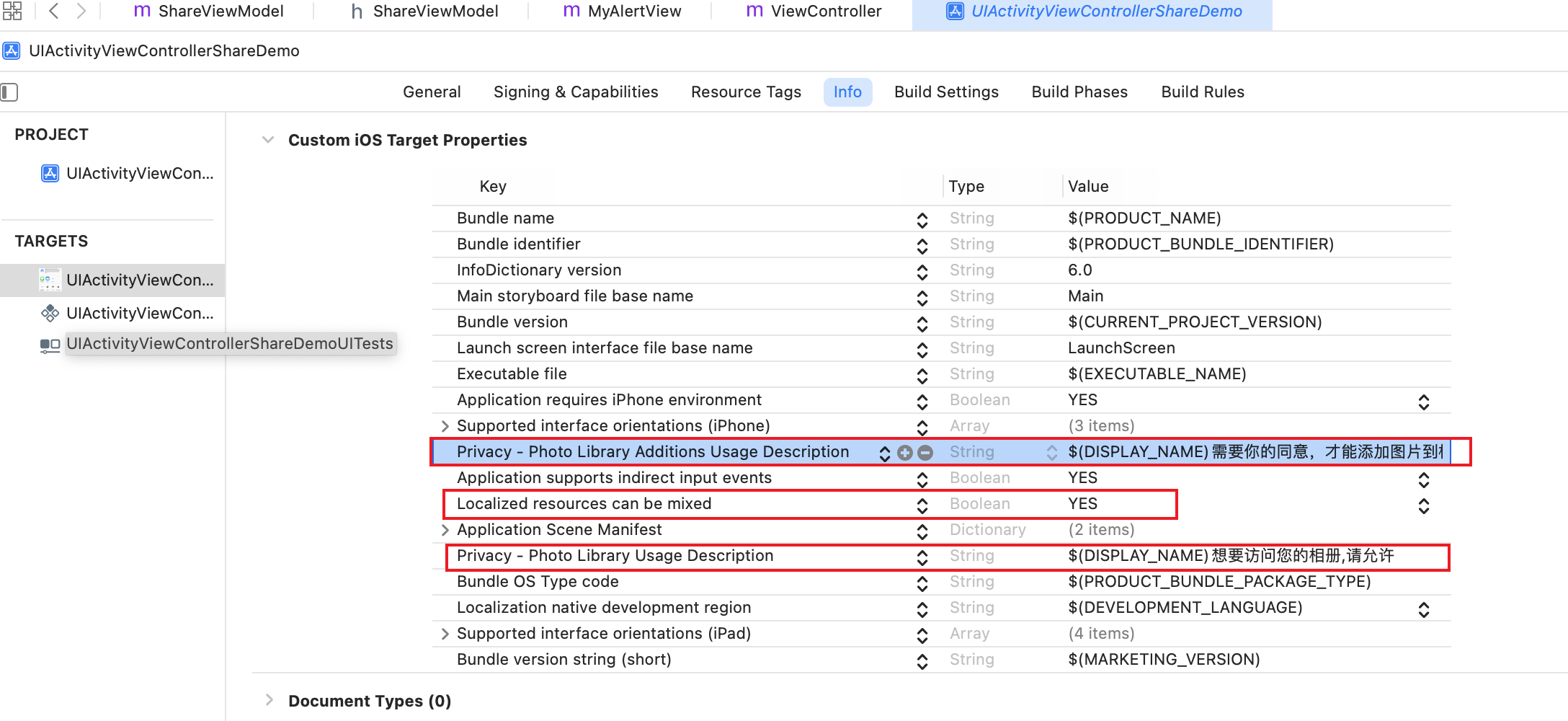Select the unit tests target icon
This screenshot has width=1568, height=721.
click(50, 314)
